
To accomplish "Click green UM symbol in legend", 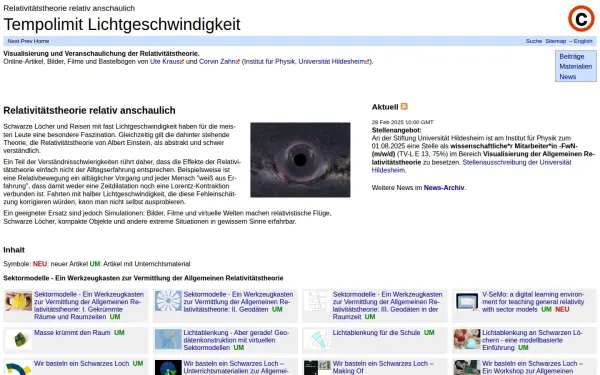I will point(95,264).
